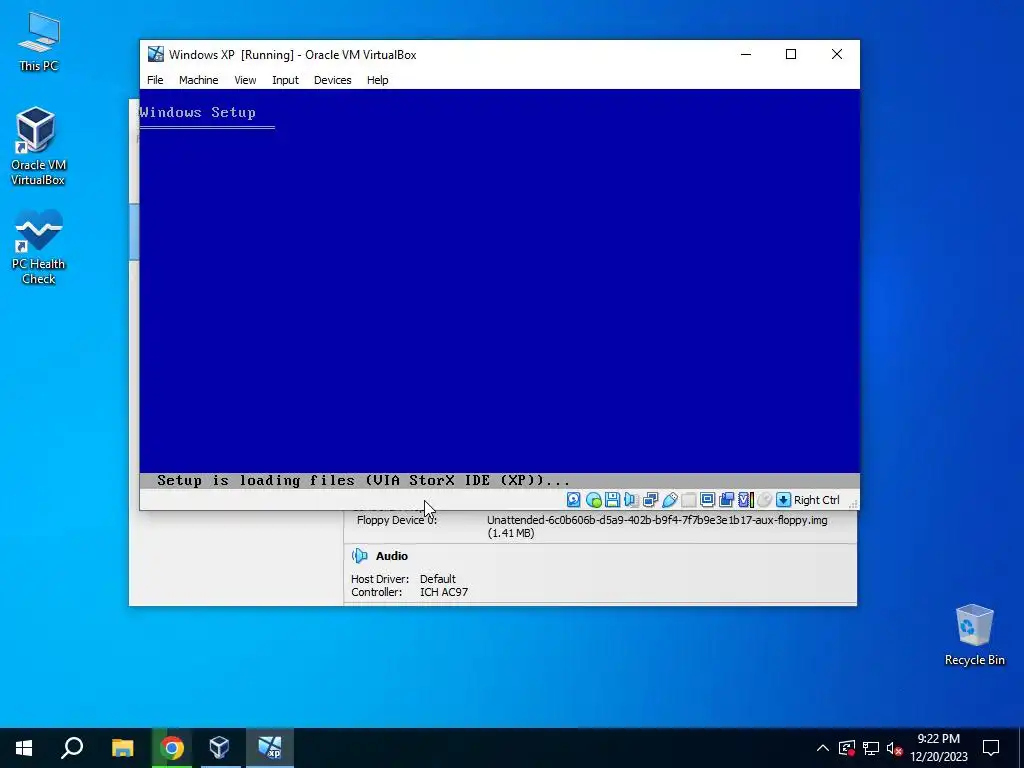
Task: Click the muted volume tray icon
Action: tap(894, 748)
